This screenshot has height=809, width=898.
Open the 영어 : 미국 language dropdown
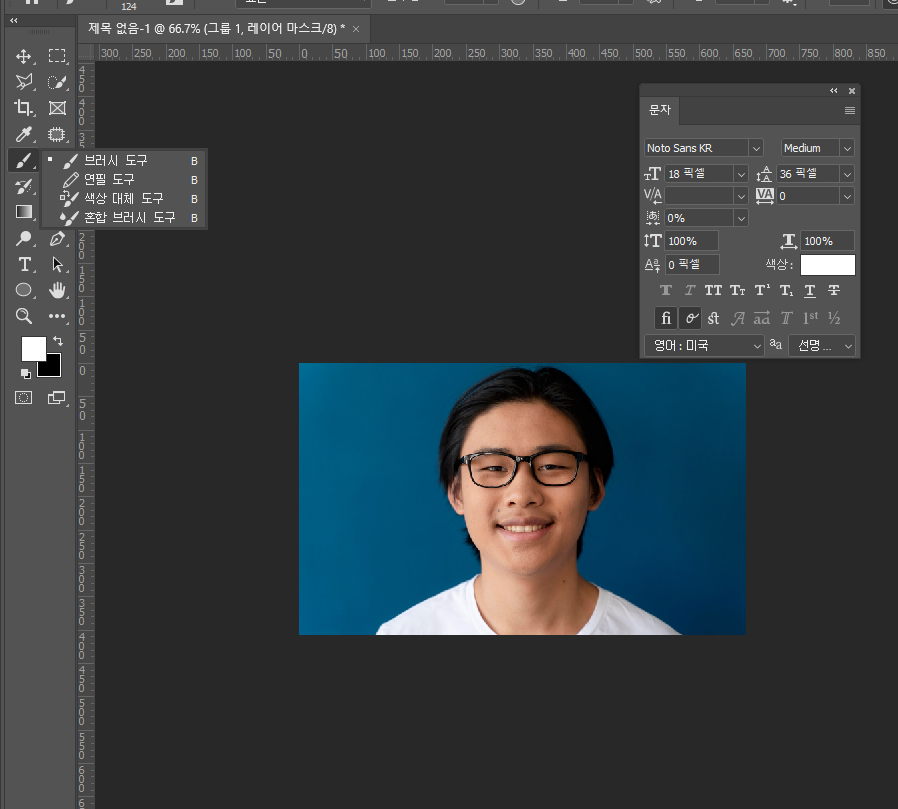tap(704, 346)
